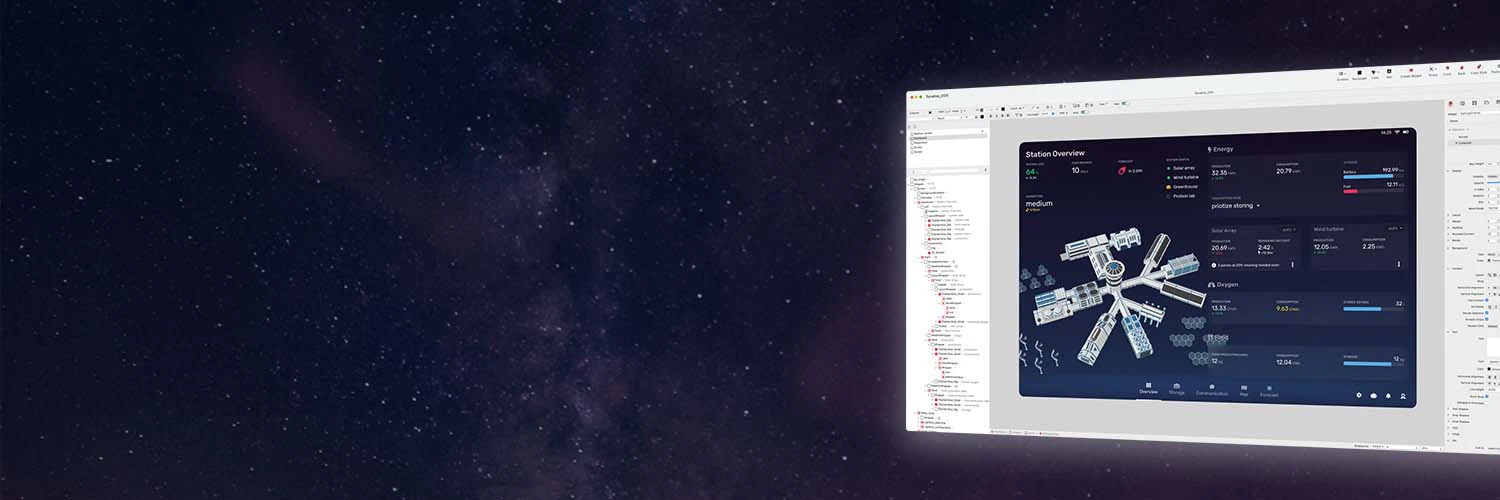Click the solar panel cleaning info icon

pyautogui.click(x=1214, y=265)
